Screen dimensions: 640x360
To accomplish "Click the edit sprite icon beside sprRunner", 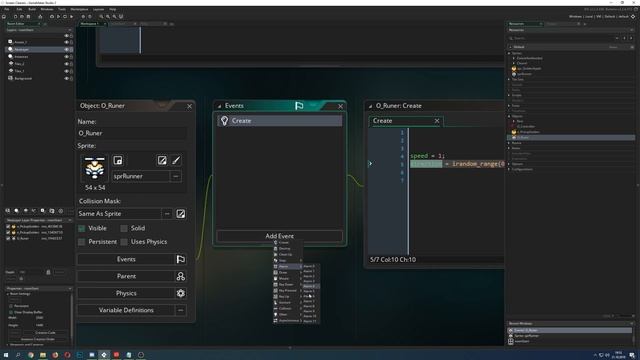I will [162, 160].
